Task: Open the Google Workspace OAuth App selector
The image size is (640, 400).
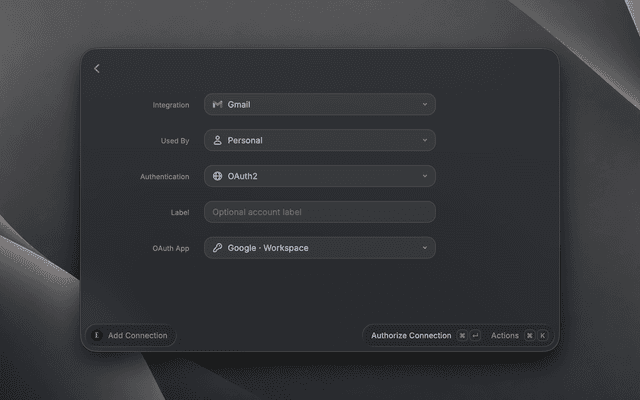Action: click(x=320, y=248)
